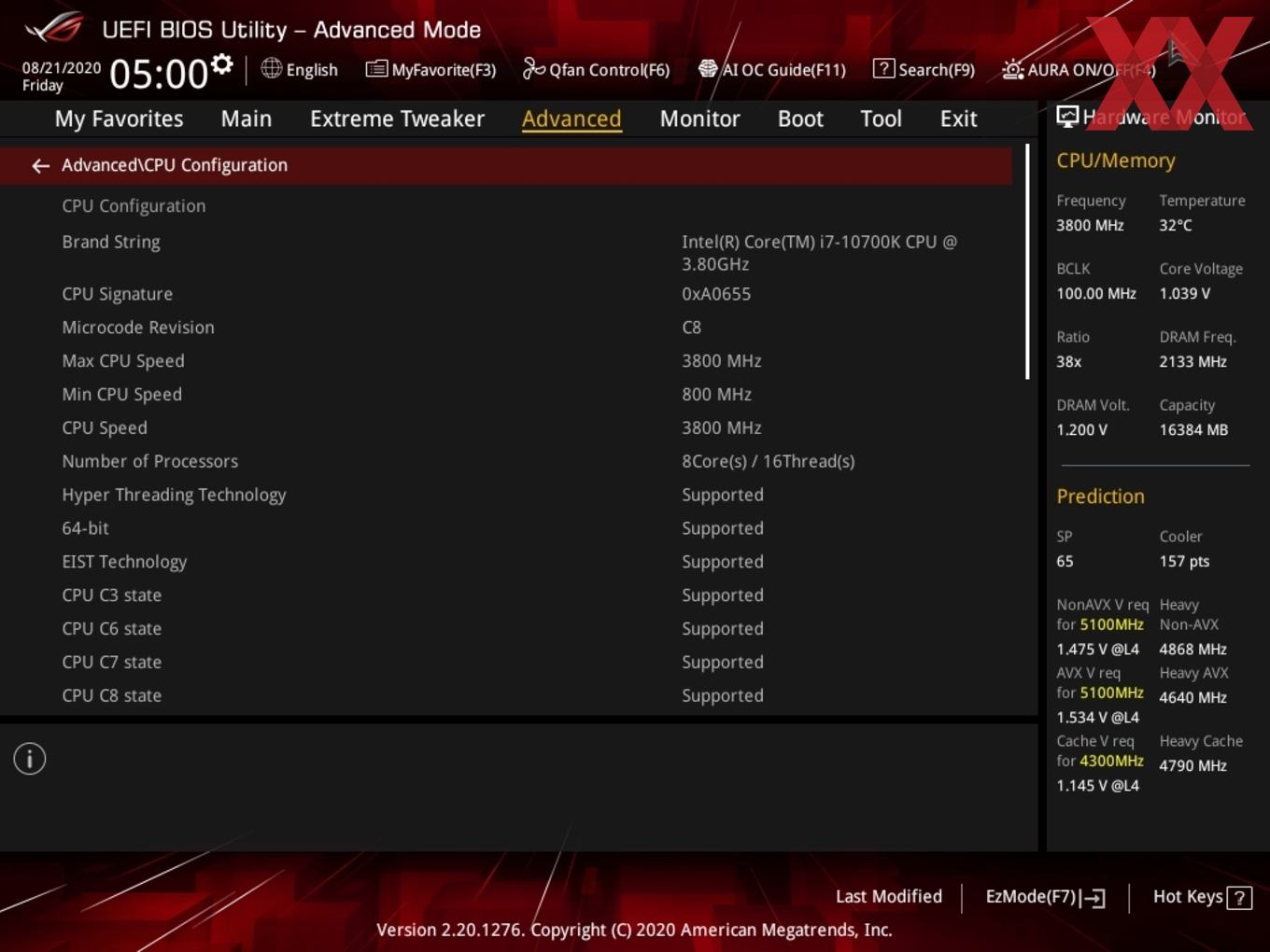Click the MyFavorite list icon

click(x=376, y=69)
